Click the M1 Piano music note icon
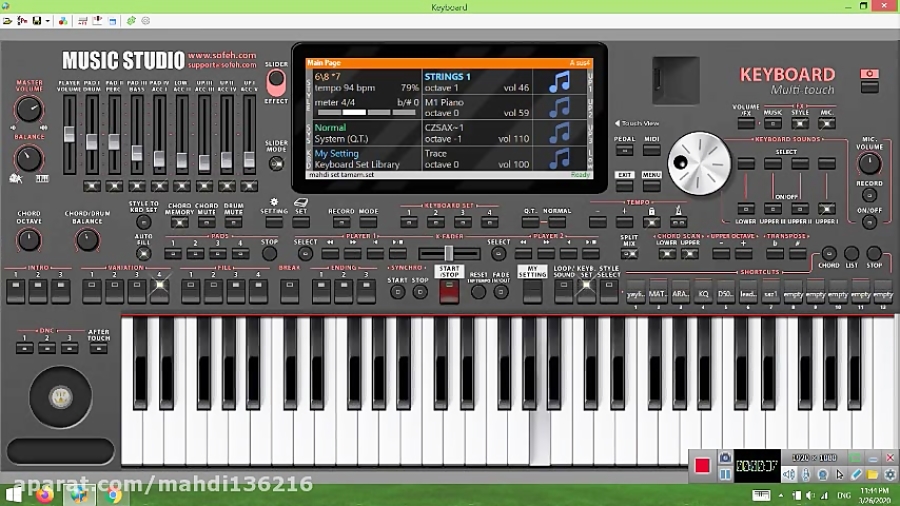Screen dimensions: 900x506 (x=560, y=107)
